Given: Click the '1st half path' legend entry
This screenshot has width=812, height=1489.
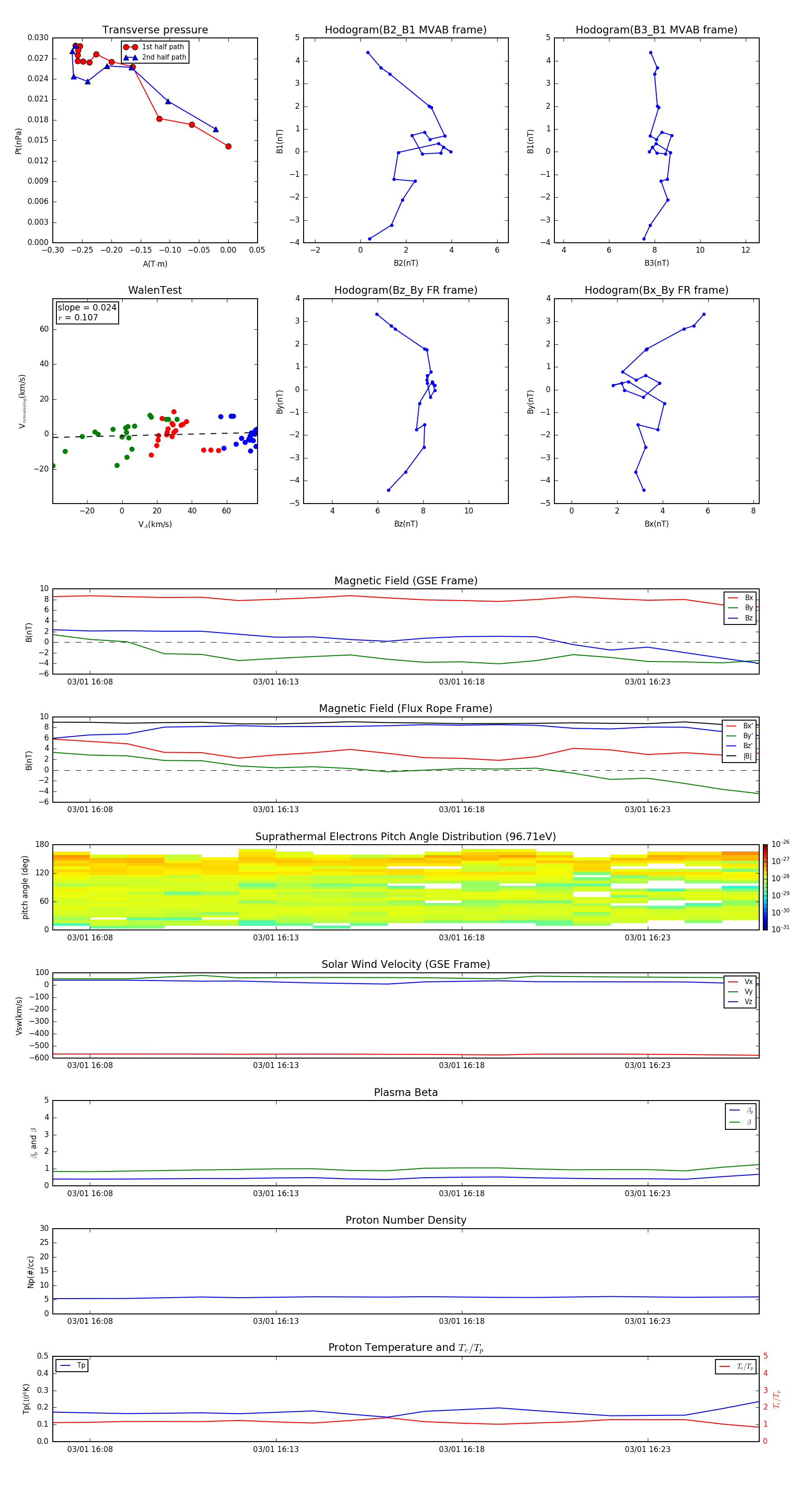Looking at the screenshot, I should click(x=154, y=47).
